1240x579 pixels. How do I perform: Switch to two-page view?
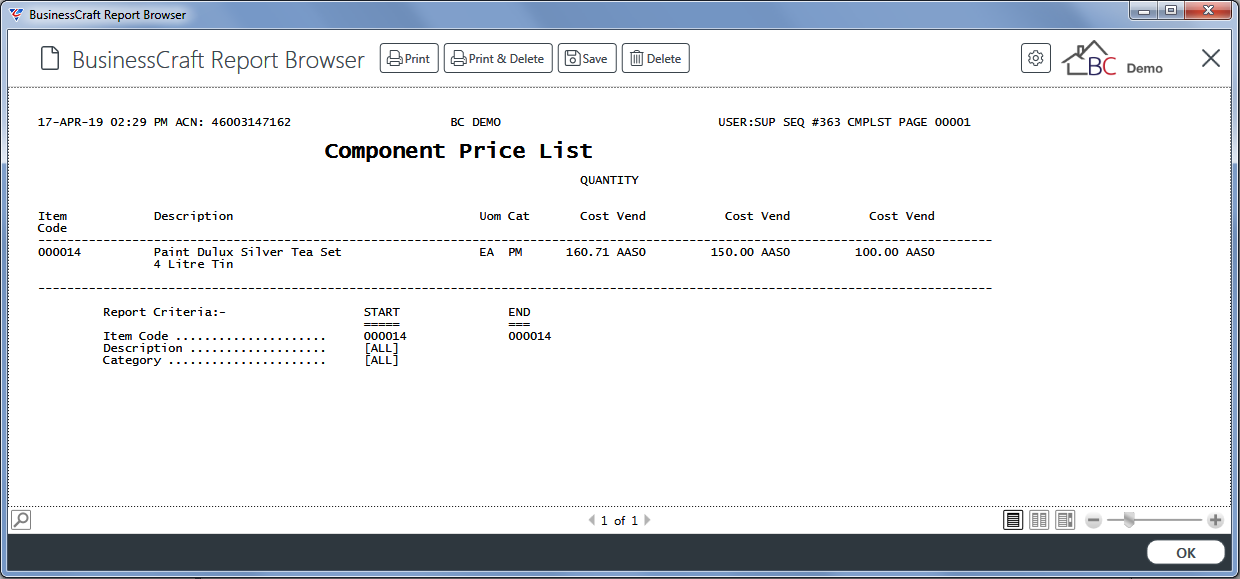[1039, 520]
